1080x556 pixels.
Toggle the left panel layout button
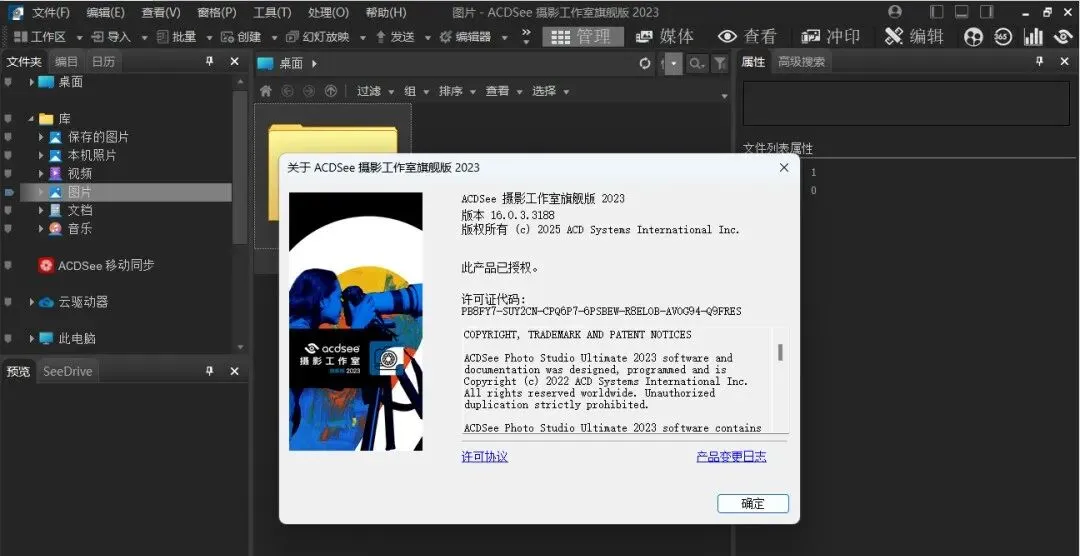(936, 12)
